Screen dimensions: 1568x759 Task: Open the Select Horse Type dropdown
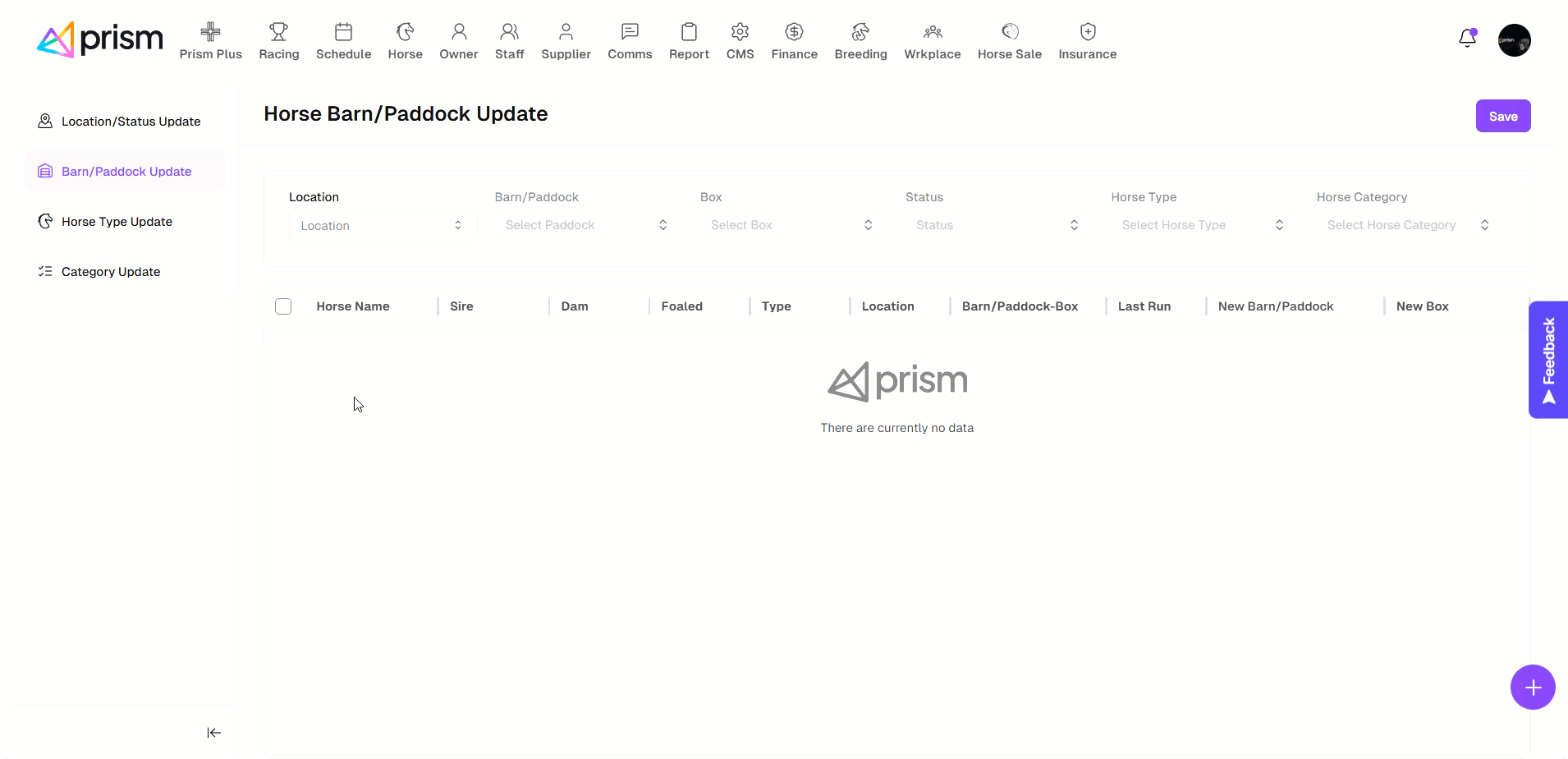pyautogui.click(x=1202, y=225)
